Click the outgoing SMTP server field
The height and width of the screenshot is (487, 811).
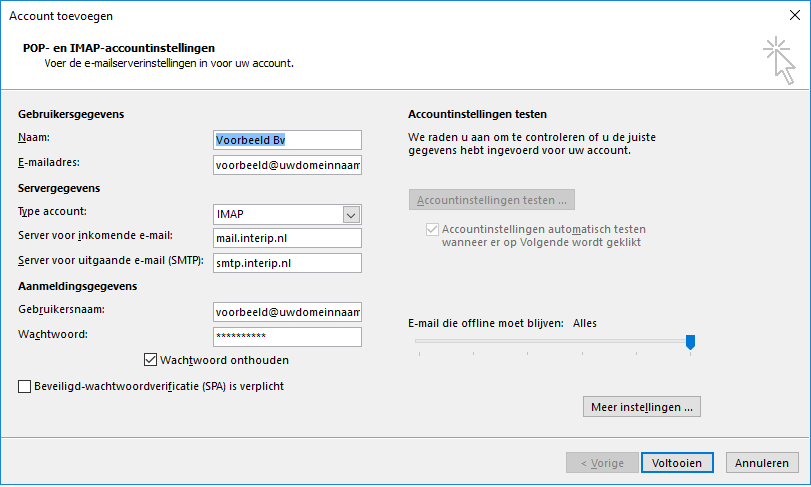287,263
